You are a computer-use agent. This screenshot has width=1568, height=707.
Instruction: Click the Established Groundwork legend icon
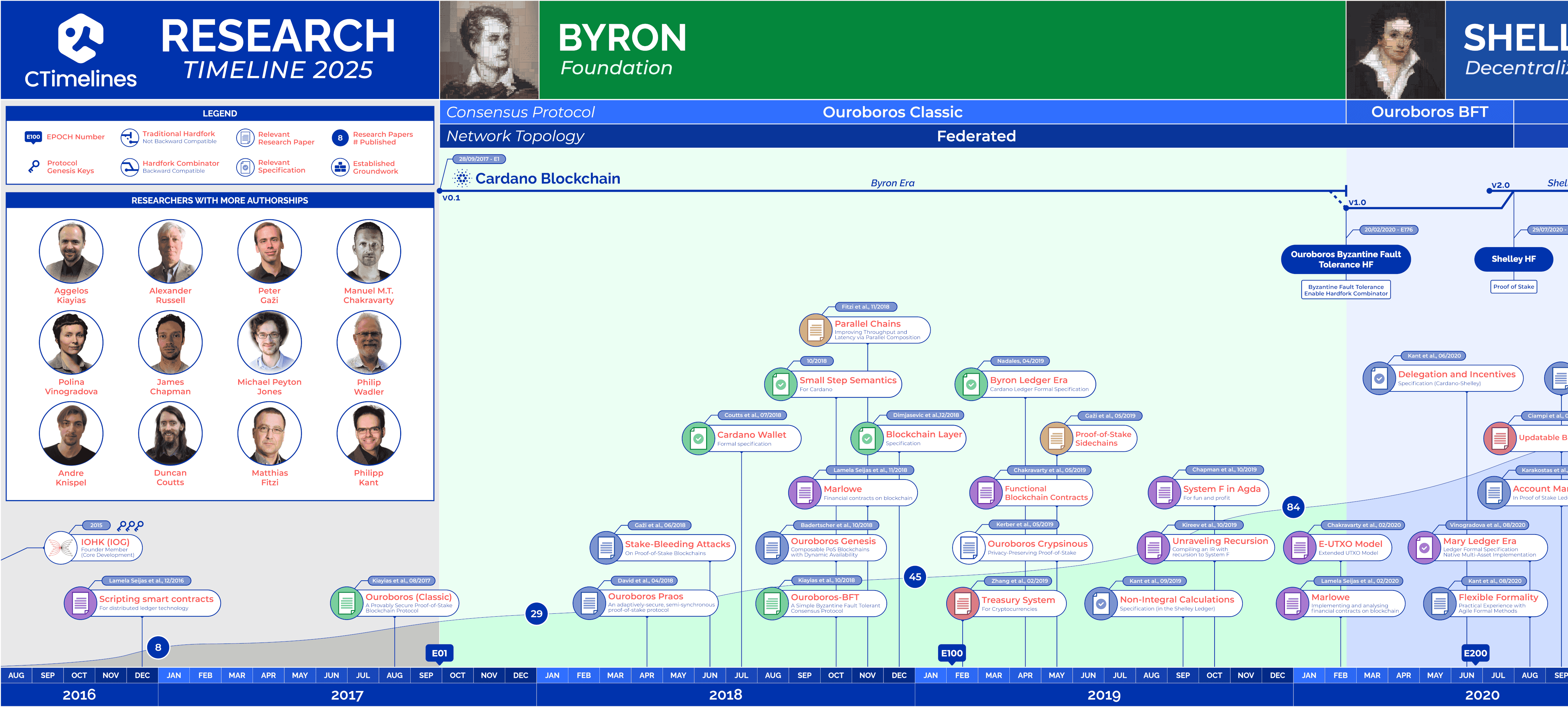[340, 166]
